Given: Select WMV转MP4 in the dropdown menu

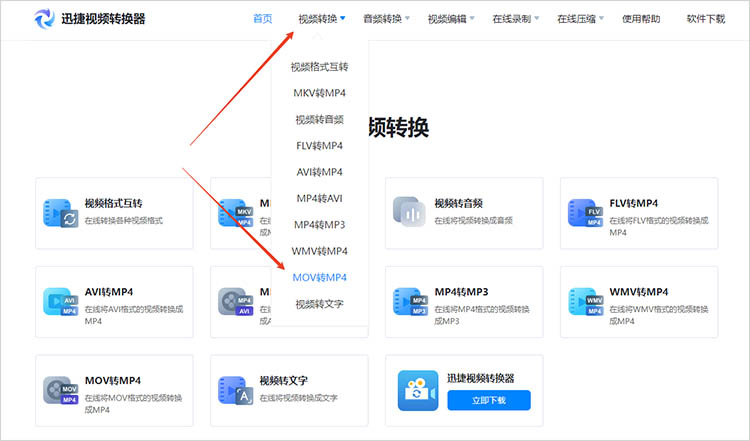Looking at the screenshot, I should point(320,251).
